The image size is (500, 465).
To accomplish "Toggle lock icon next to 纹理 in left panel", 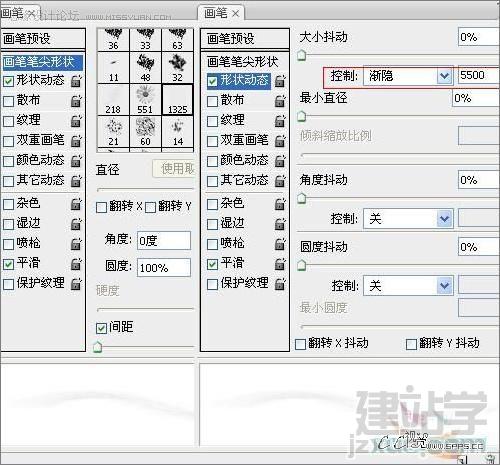I will 76,121.
